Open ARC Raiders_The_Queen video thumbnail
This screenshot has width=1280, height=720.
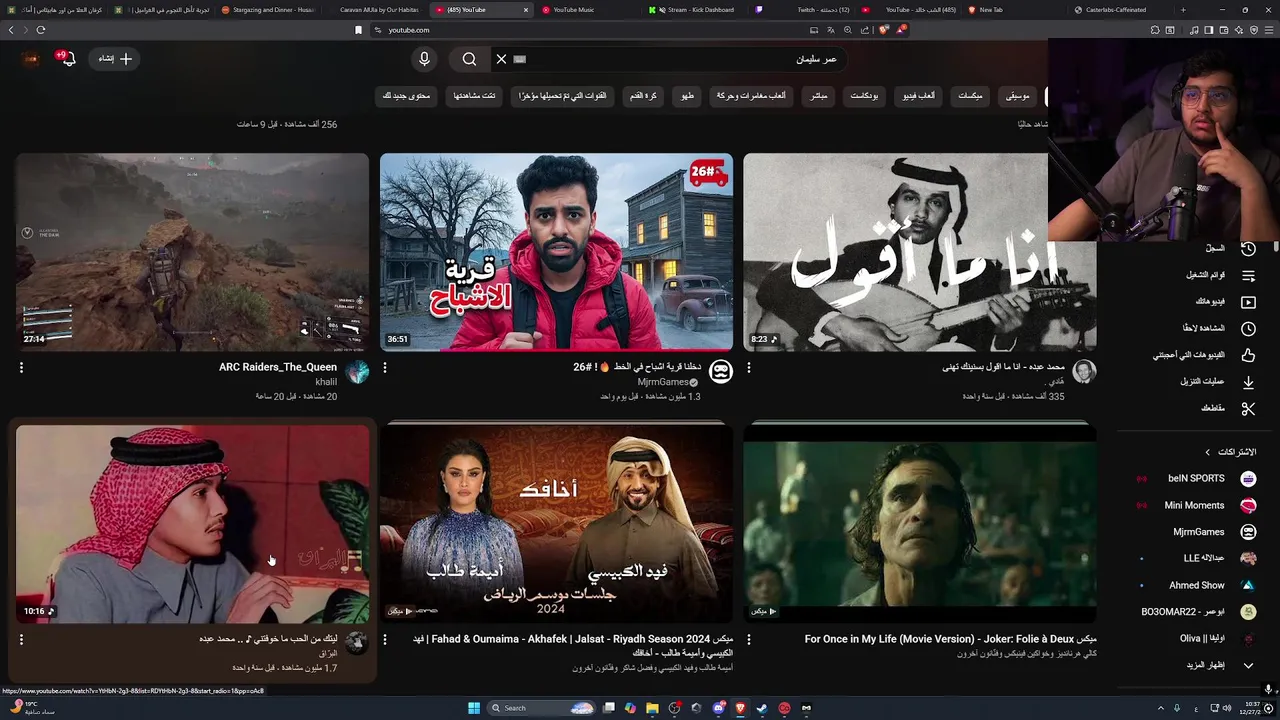(x=192, y=252)
